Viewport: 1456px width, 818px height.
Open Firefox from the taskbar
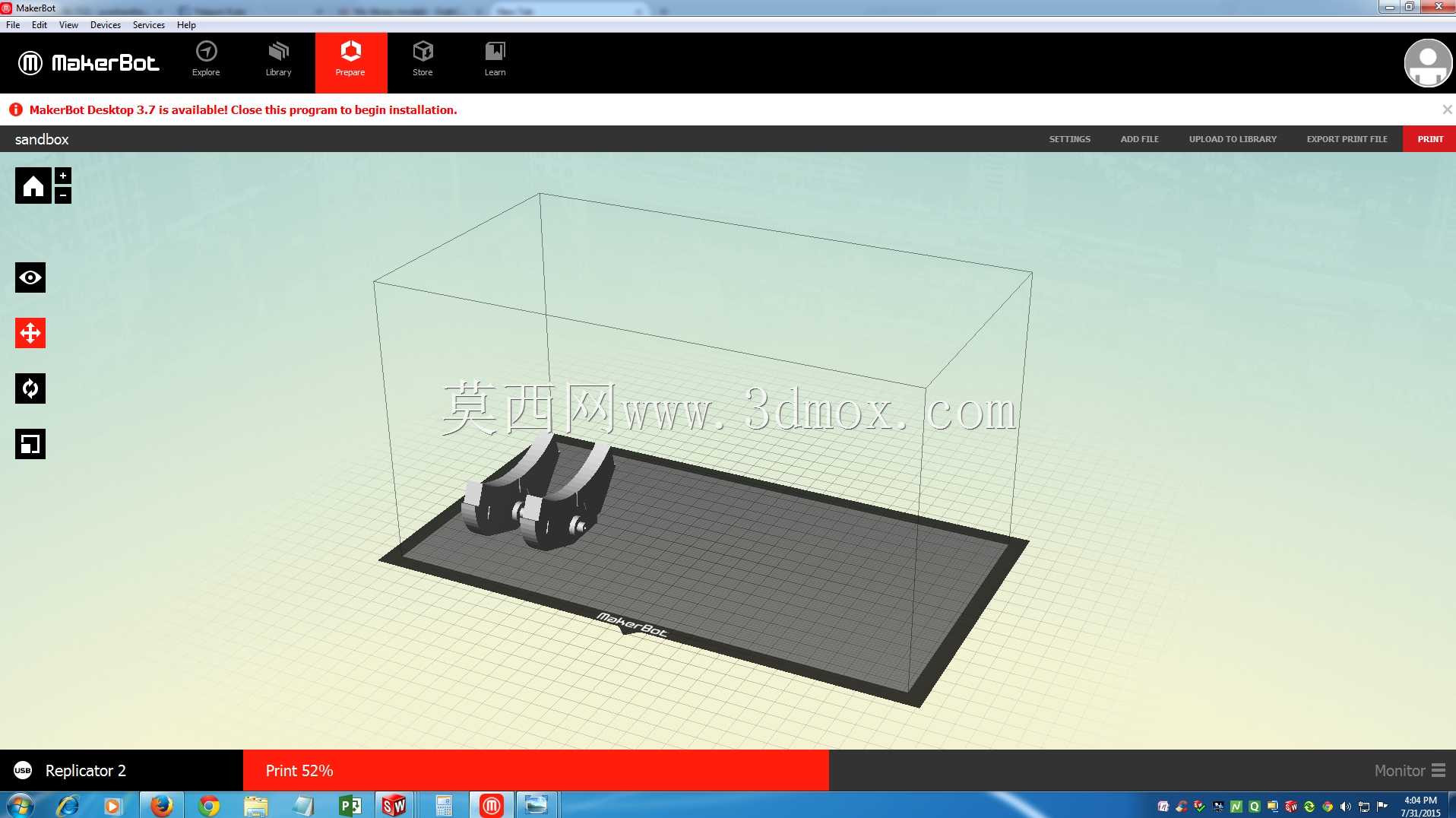(161, 805)
